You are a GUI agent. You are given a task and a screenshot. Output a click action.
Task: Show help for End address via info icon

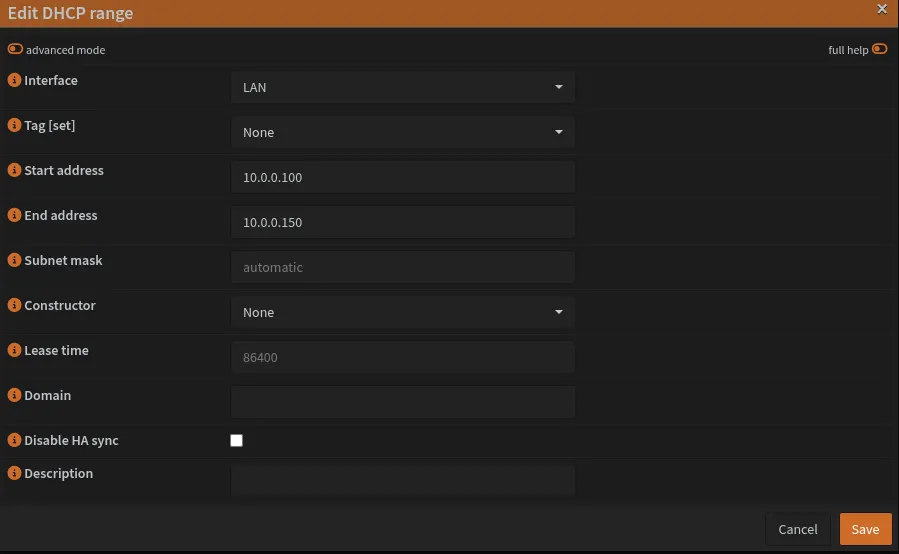pyautogui.click(x=14, y=215)
